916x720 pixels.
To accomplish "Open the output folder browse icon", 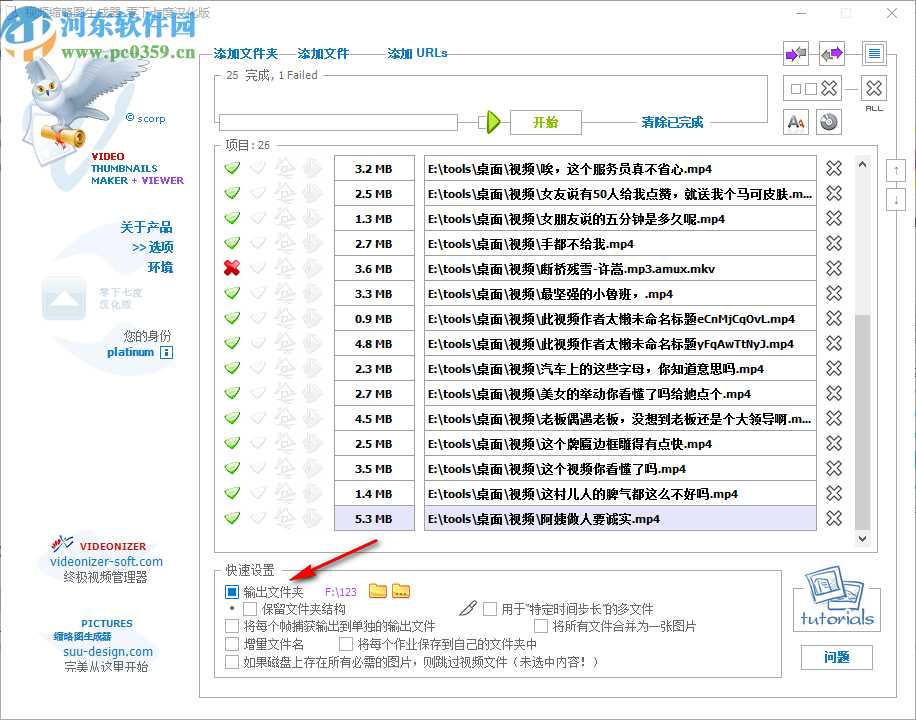I will click(x=377, y=591).
